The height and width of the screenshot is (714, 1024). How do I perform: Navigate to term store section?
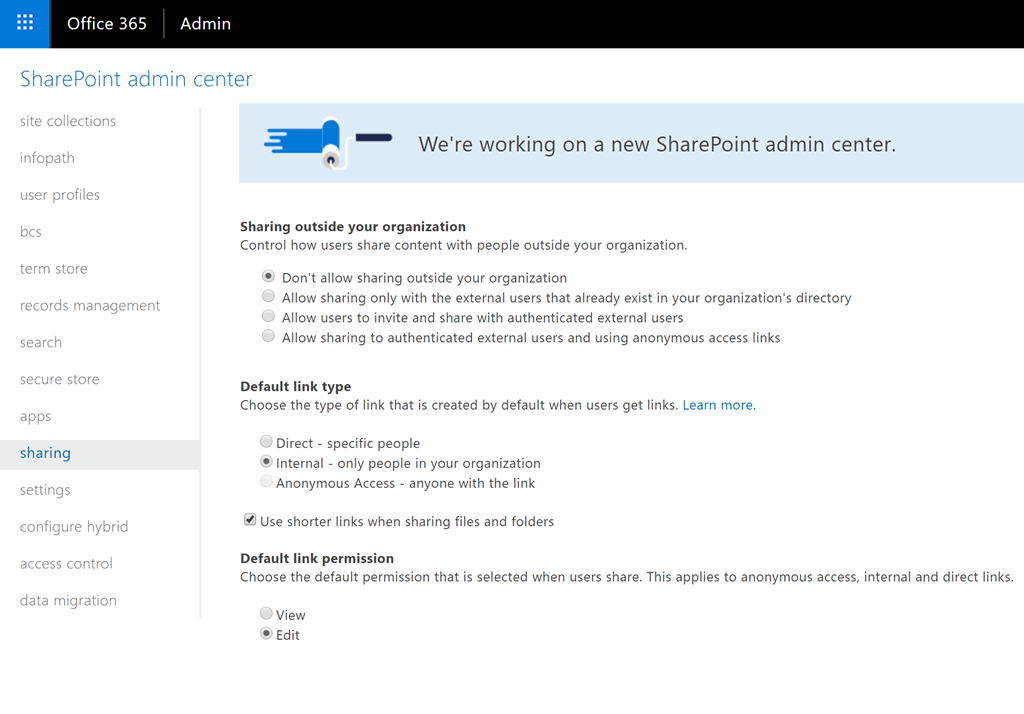[x=54, y=269]
